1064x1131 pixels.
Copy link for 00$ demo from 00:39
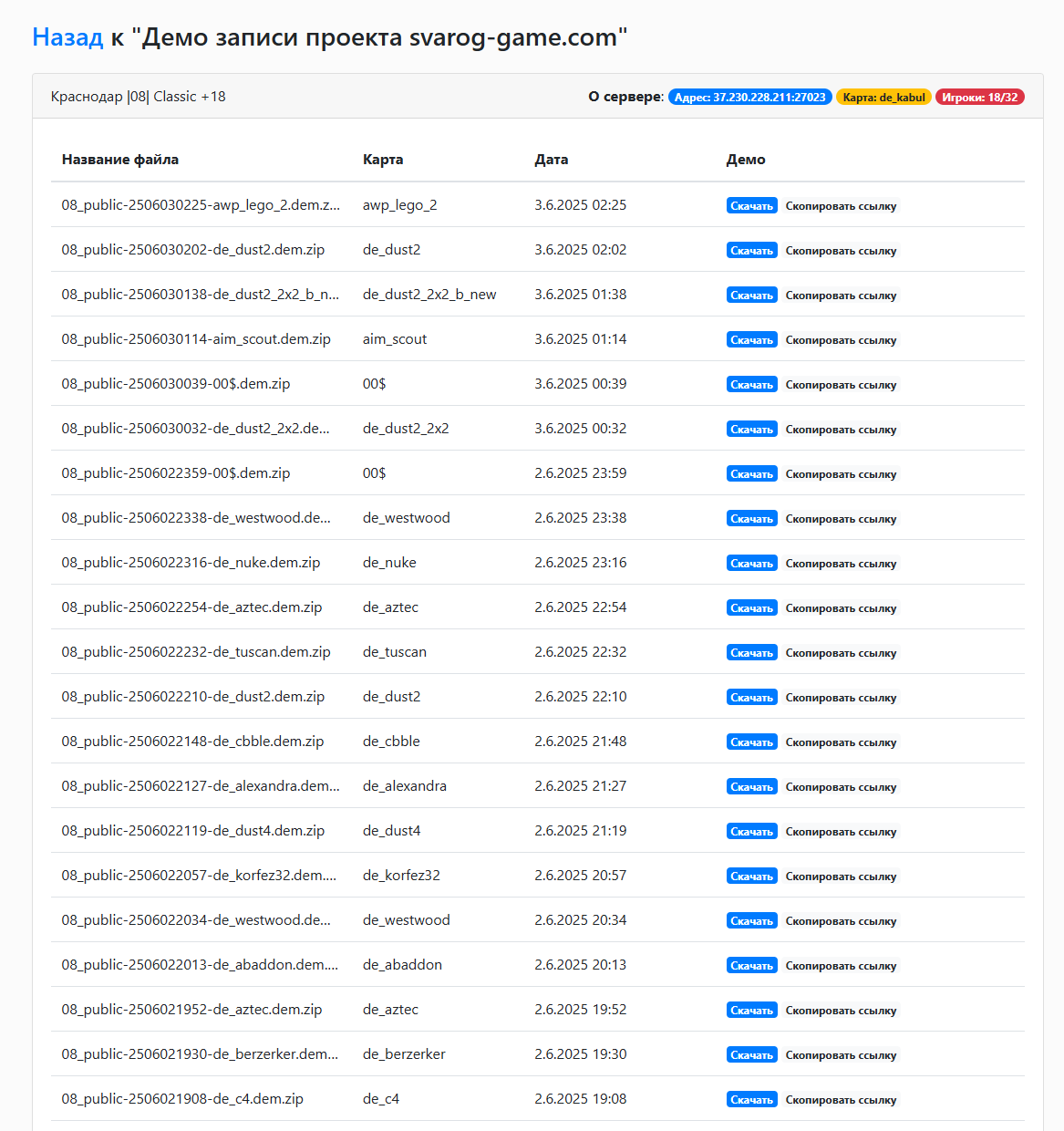pyautogui.click(x=842, y=384)
